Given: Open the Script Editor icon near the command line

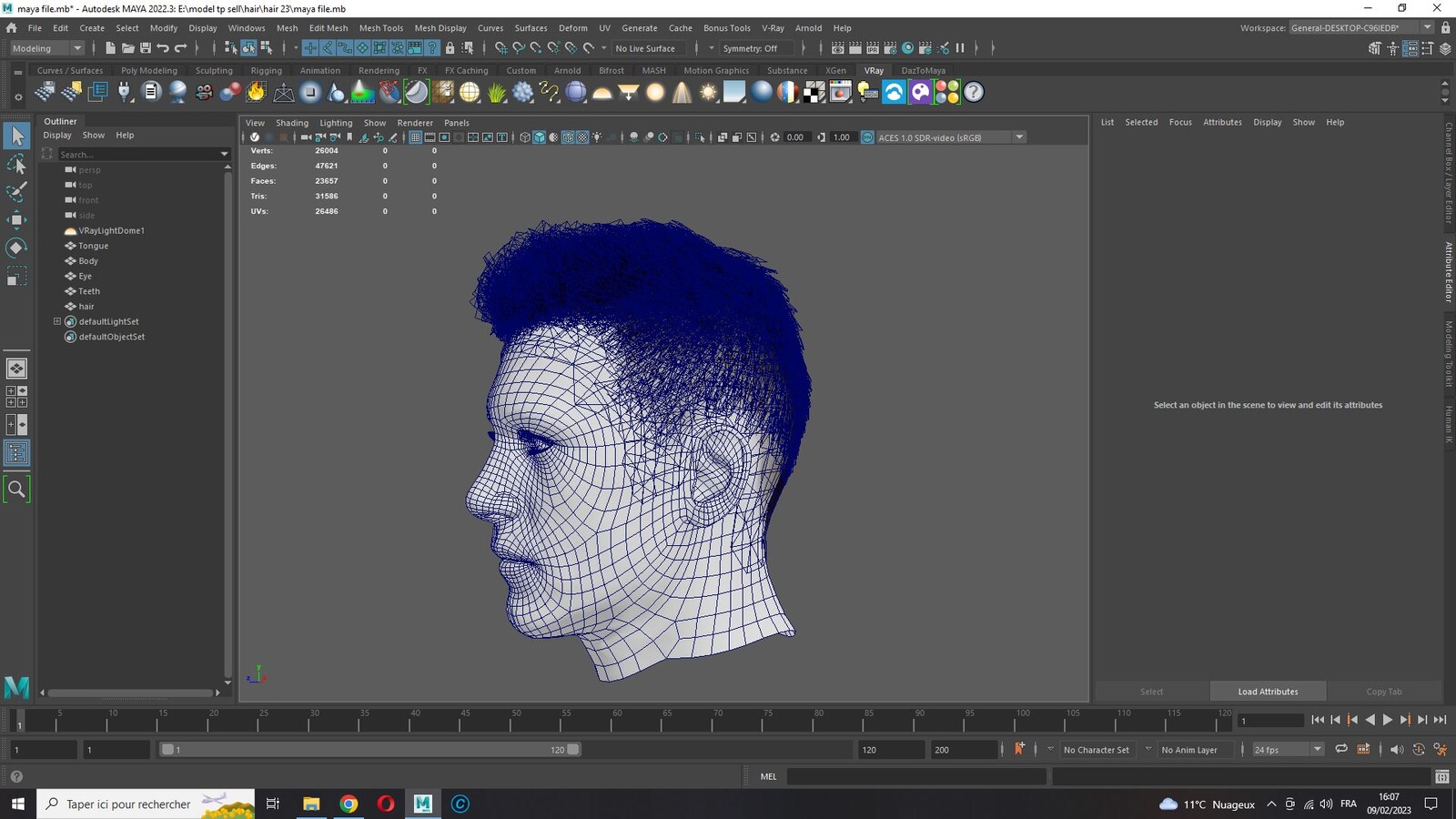Looking at the screenshot, I should coord(1442,776).
